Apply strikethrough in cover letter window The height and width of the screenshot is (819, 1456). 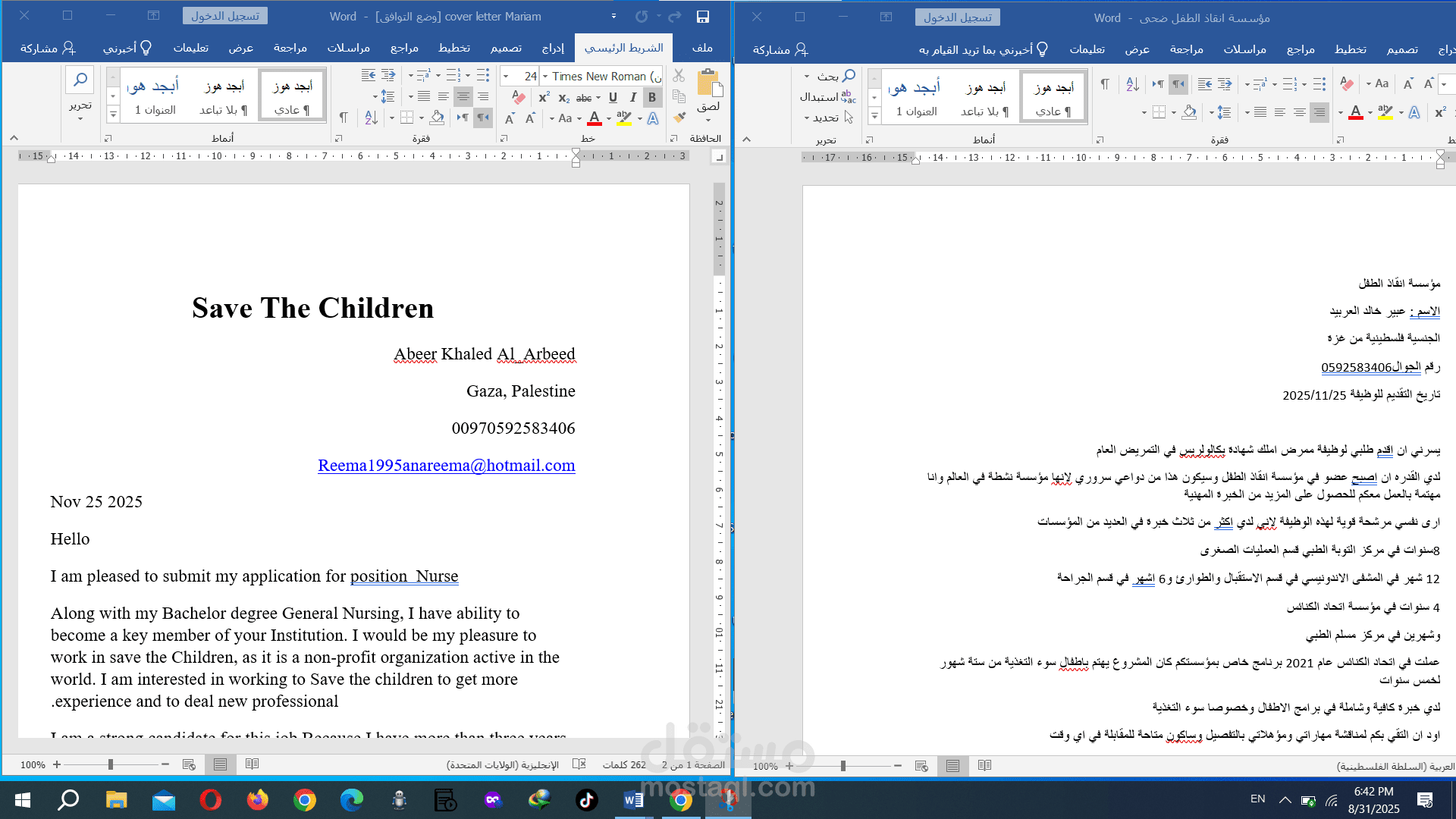coord(583,98)
